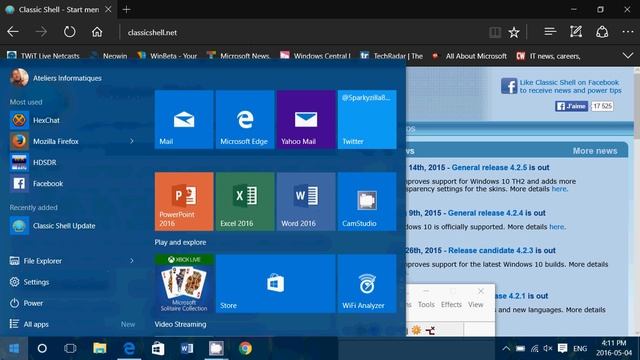Launch PowerPoint 2016 tile
The image size is (640, 360).
pyautogui.click(x=184, y=202)
